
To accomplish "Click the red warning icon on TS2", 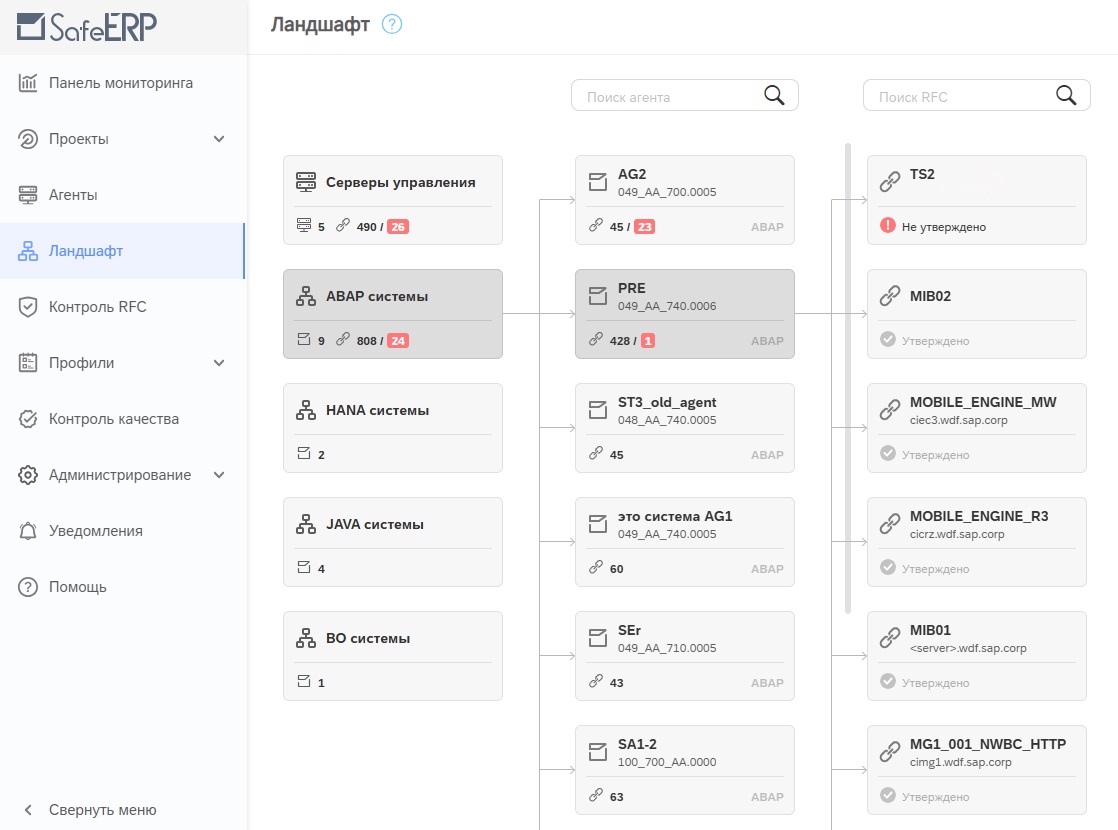I will (887, 226).
